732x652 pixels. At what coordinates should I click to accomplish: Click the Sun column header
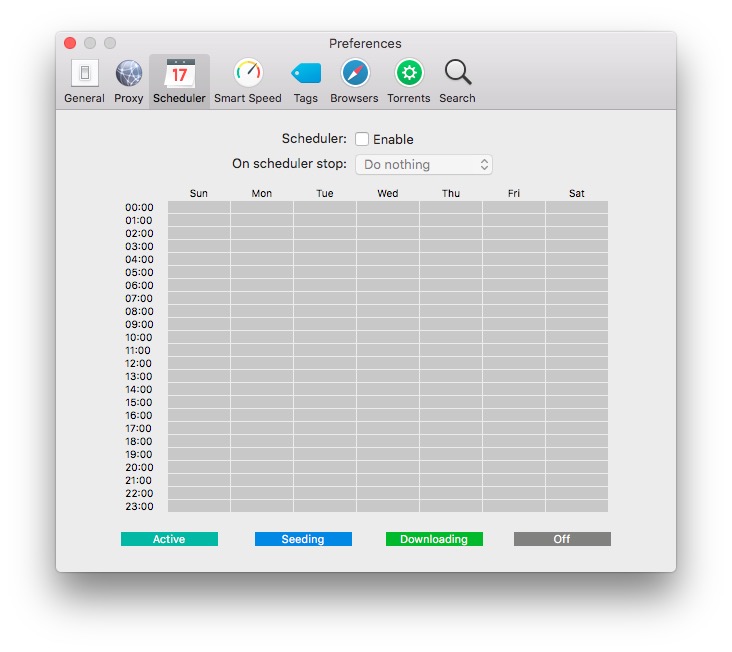click(199, 193)
